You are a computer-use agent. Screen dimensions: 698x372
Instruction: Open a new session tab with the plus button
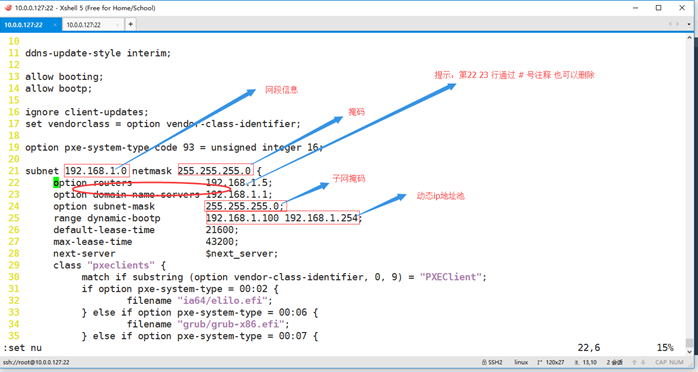[x=130, y=24]
